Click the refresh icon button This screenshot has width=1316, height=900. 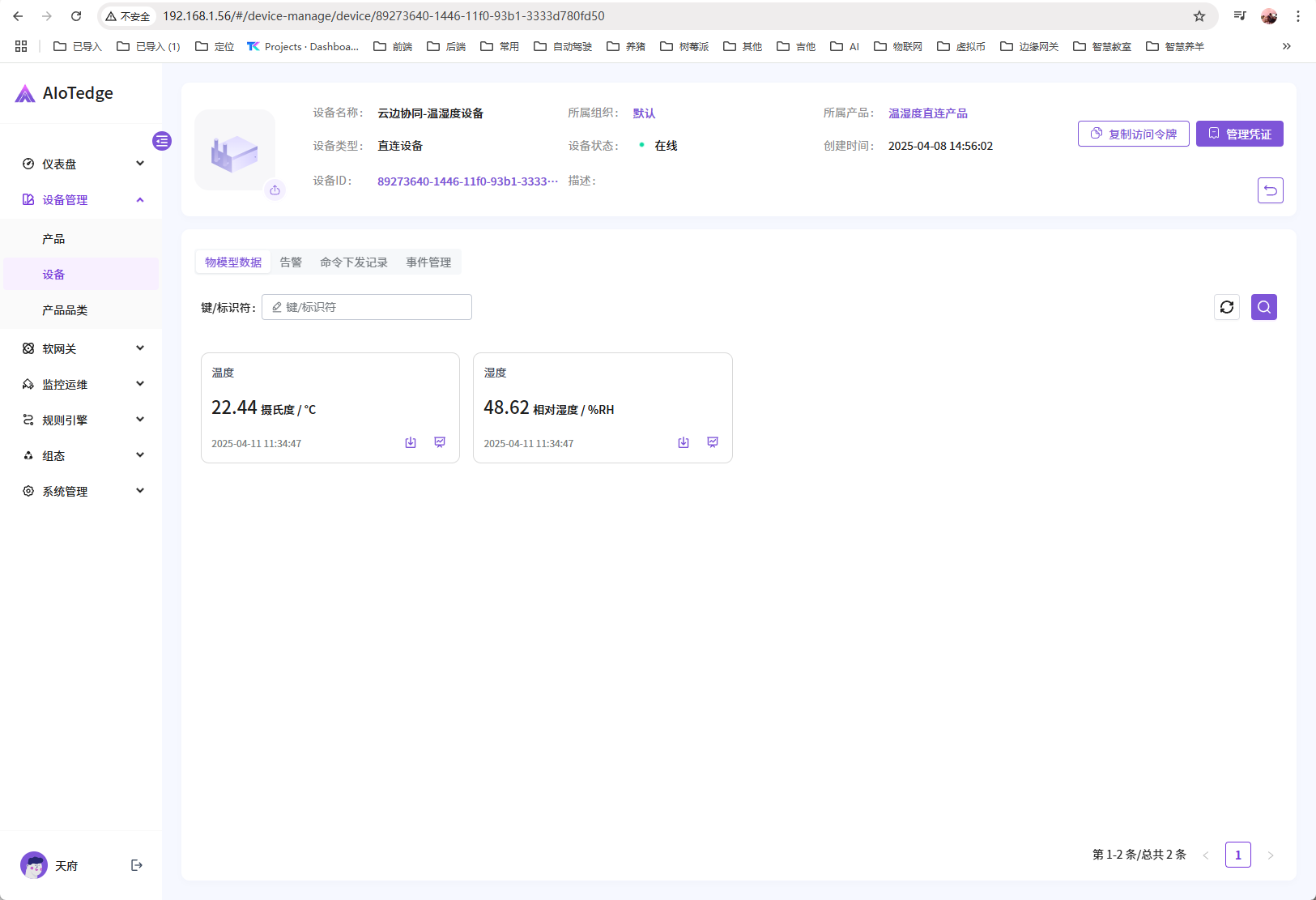[1227, 307]
